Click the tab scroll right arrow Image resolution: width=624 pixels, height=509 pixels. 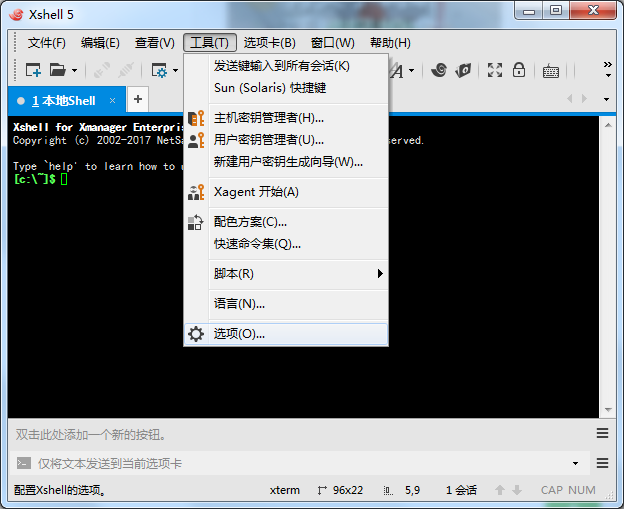point(585,98)
